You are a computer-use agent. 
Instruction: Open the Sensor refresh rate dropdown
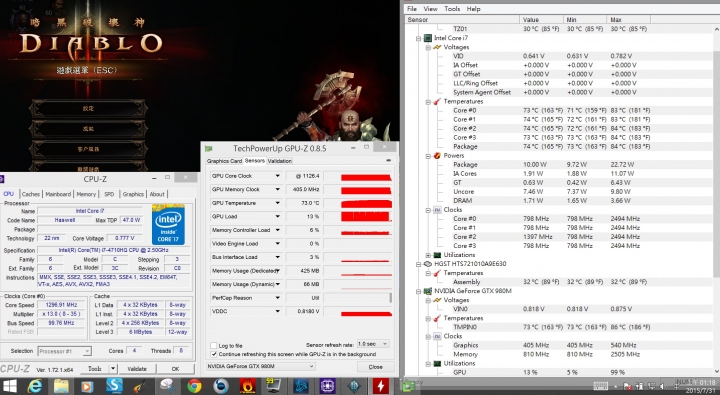[x=373, y=344]
